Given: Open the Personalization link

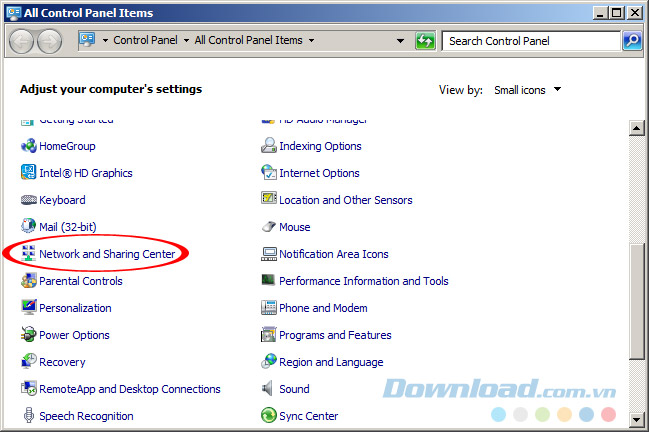Looking at the screenshot, I should (75, 308).
